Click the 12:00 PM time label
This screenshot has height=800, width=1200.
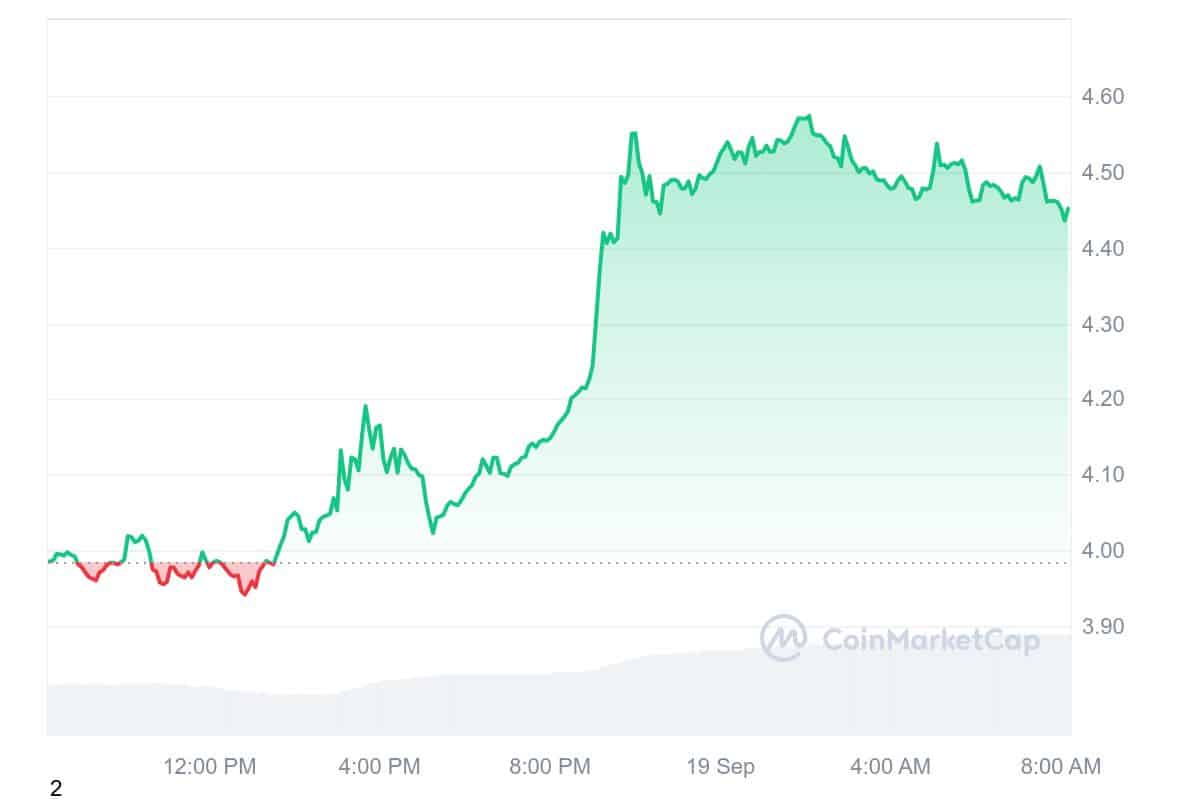[210, 767]
